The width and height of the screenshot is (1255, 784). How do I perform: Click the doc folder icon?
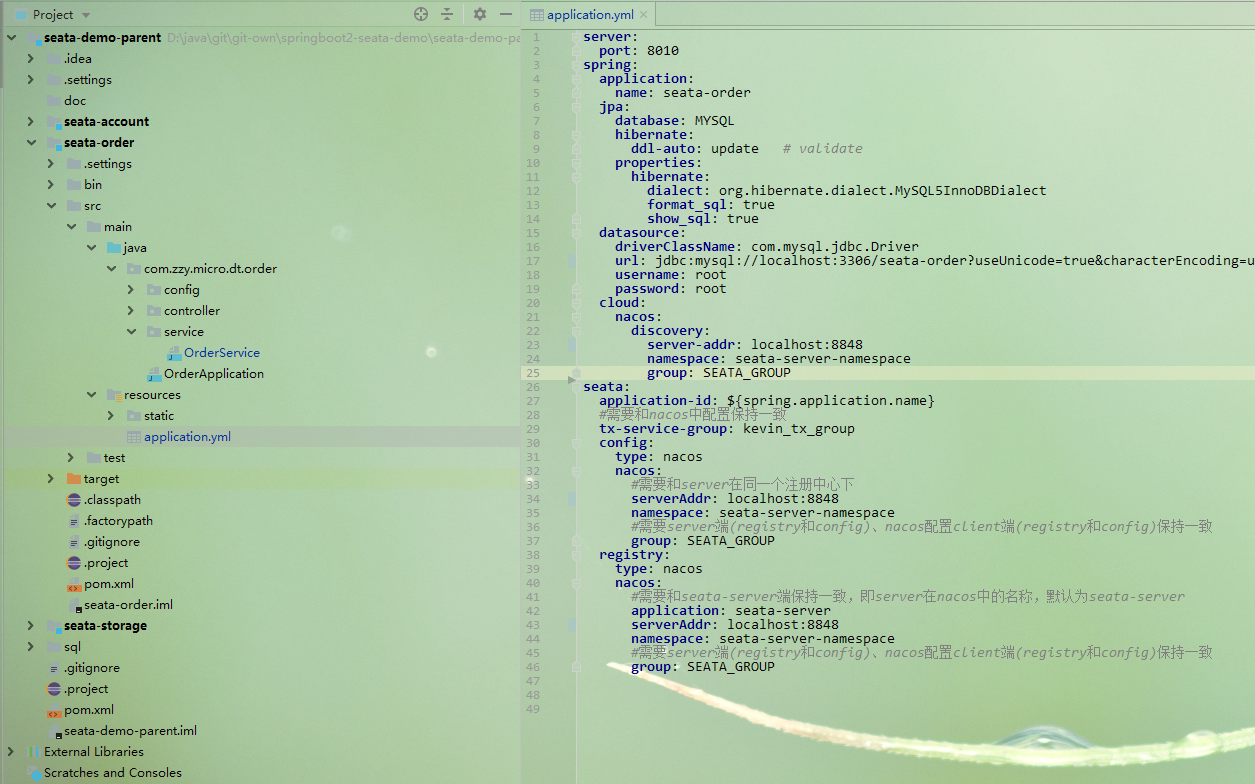pyautogui.click(x=54, y=101)
